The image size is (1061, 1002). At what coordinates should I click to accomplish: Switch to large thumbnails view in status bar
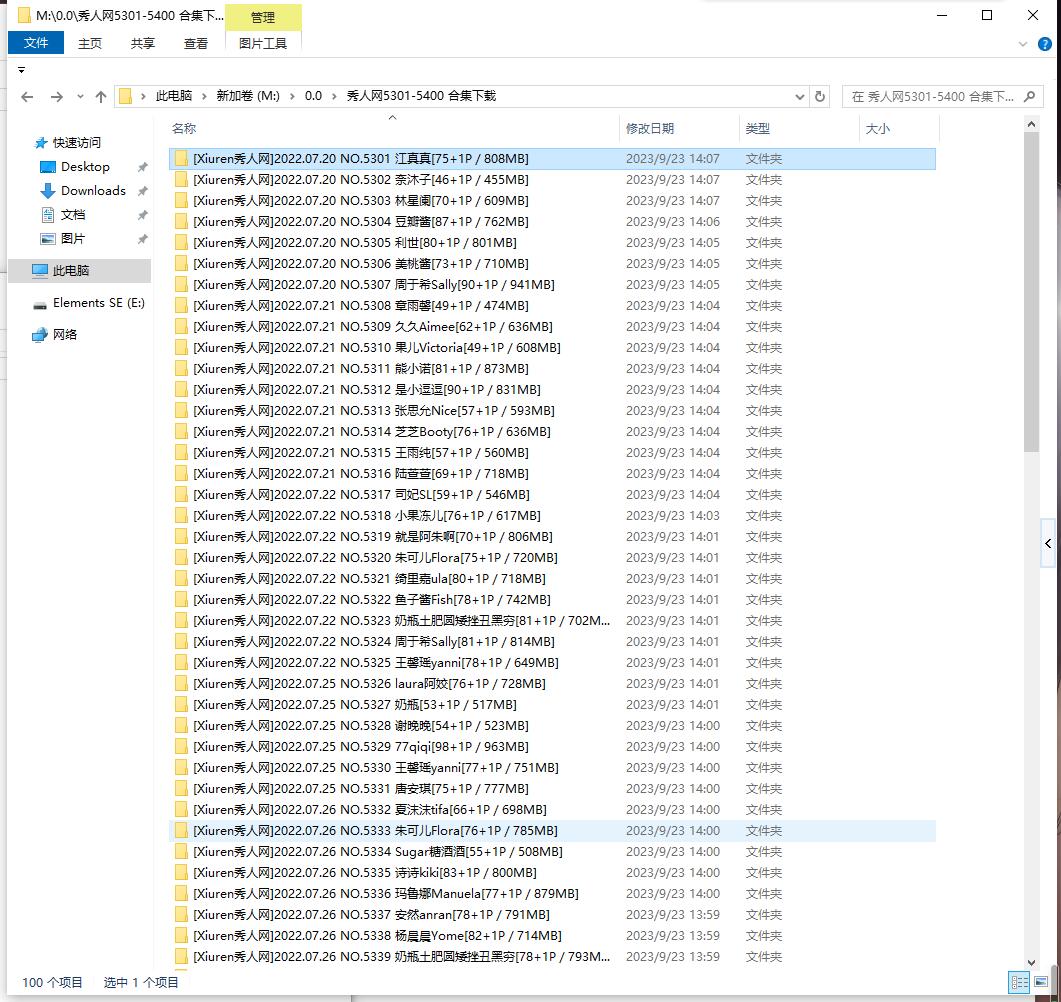point(1041,982)
